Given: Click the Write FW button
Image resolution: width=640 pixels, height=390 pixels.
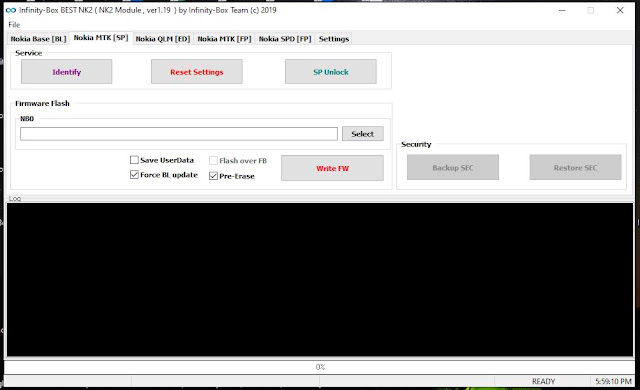Looking at the screenshot, I should click(332, 168).
